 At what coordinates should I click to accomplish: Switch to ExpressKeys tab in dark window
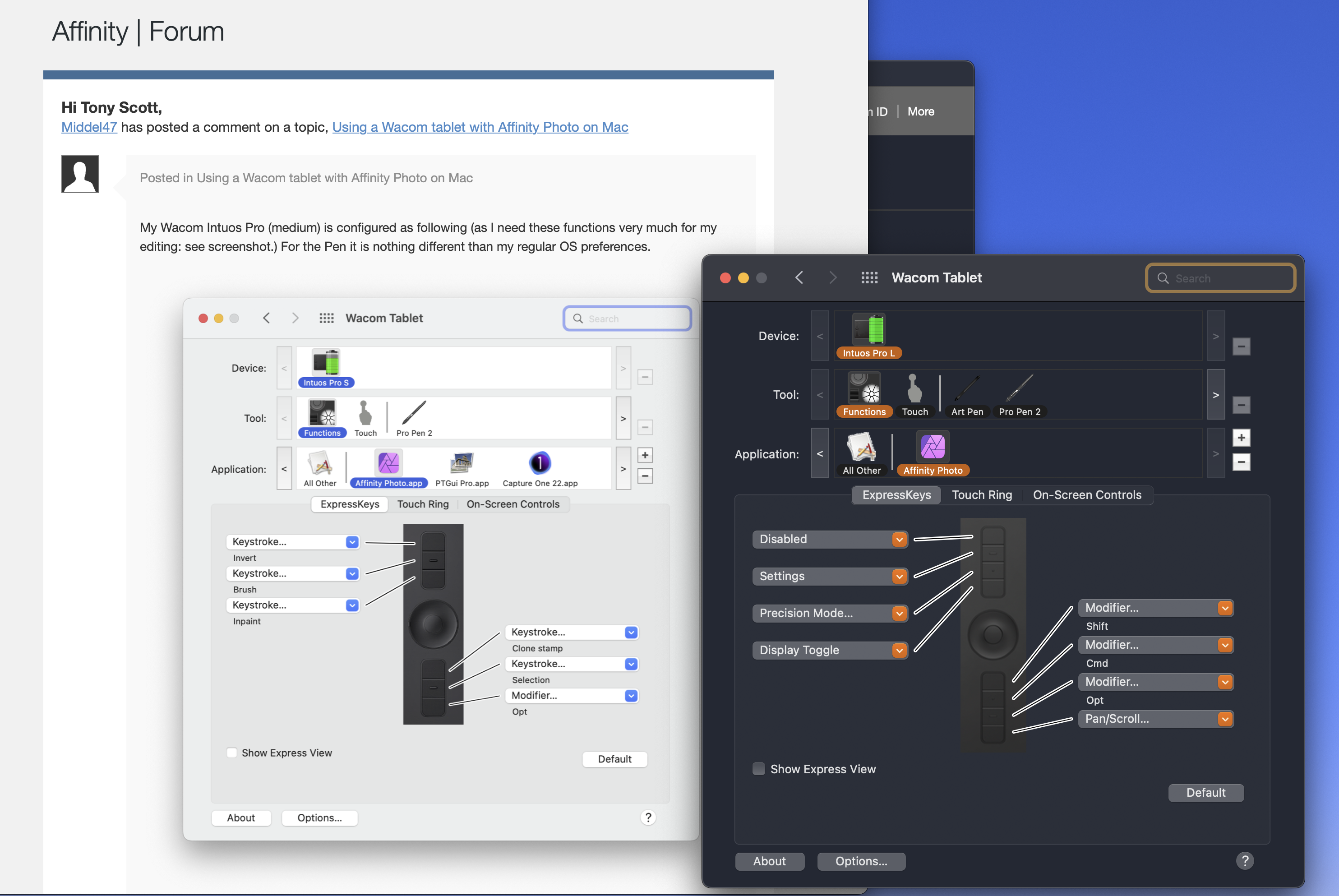click(x=896, y=495)
